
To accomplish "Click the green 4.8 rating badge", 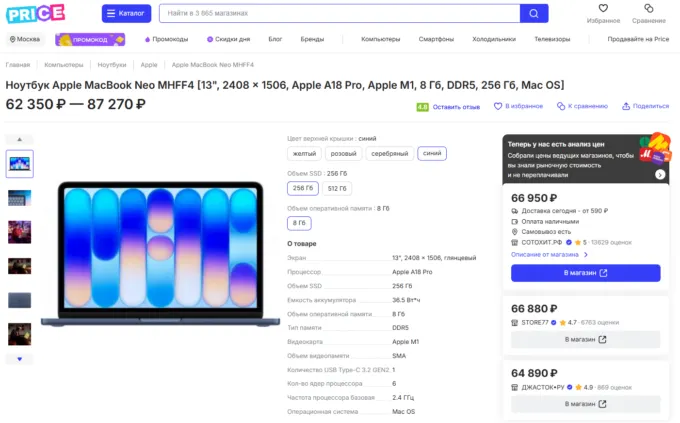I will pos(422,107).
